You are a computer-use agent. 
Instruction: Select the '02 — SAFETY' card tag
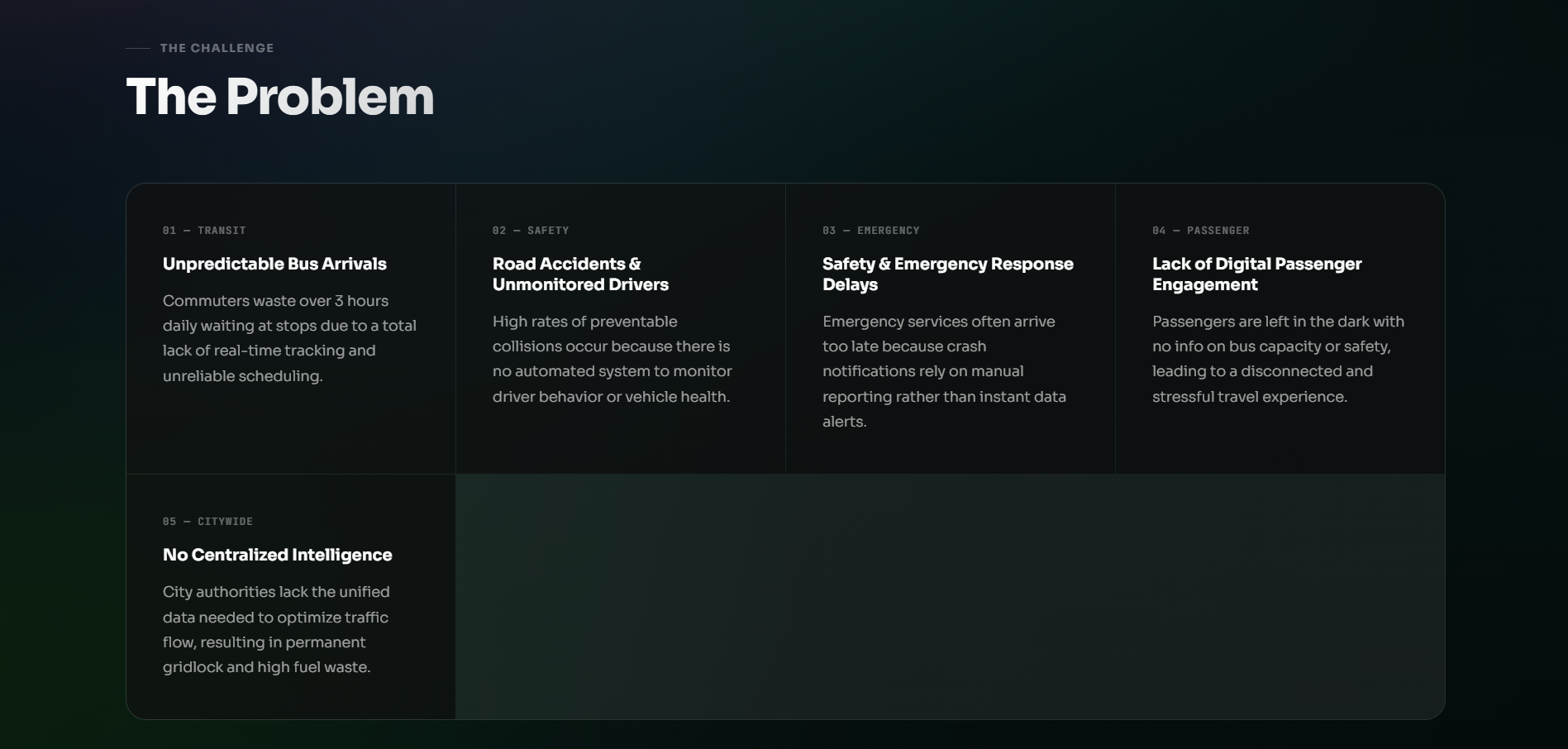[x=531, y=231]
